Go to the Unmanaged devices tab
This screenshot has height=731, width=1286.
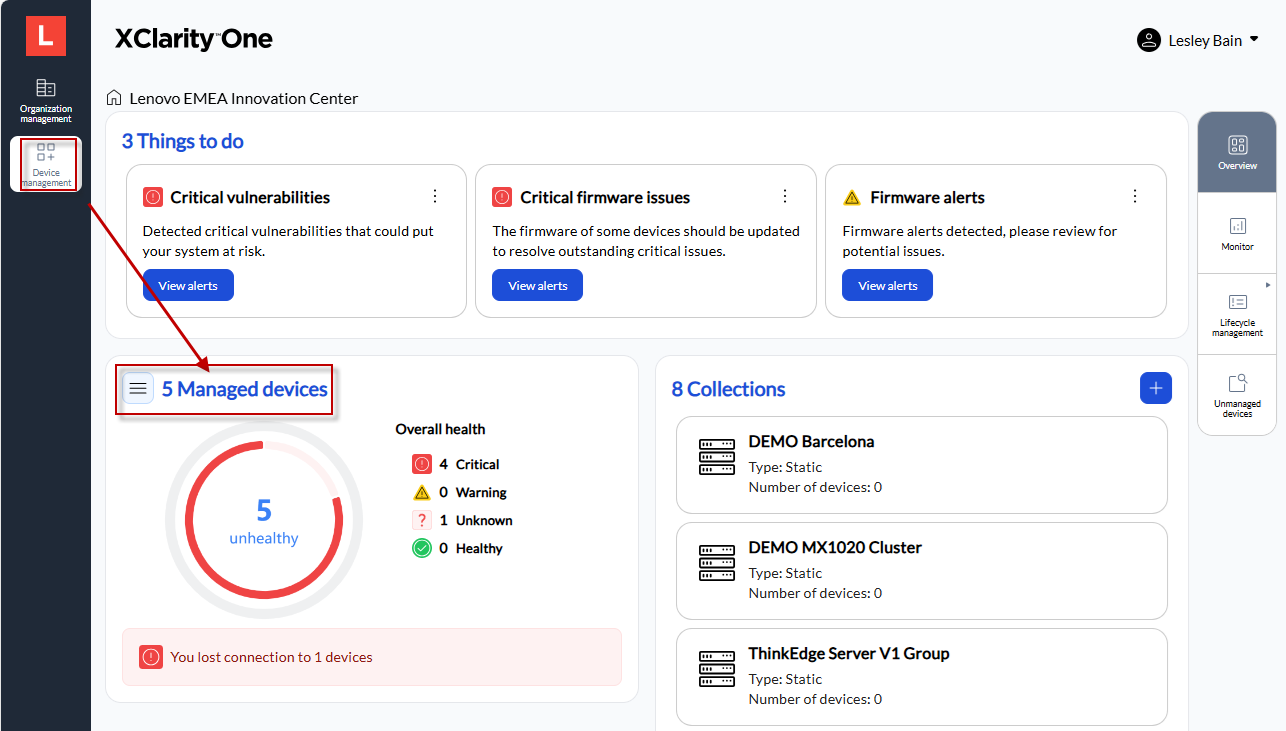1237,395
